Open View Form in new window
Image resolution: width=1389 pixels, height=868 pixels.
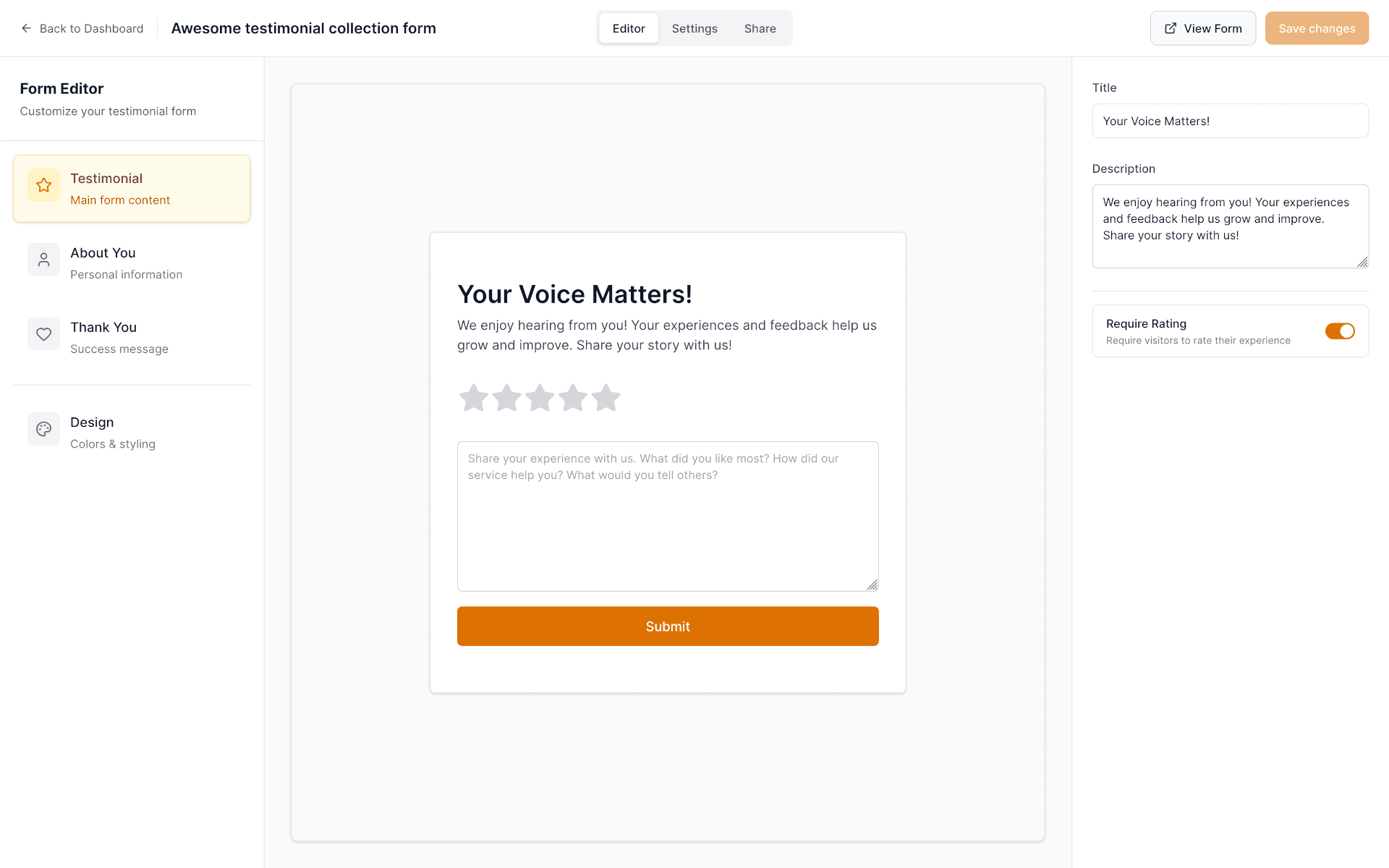click(x=1202, y=28)
